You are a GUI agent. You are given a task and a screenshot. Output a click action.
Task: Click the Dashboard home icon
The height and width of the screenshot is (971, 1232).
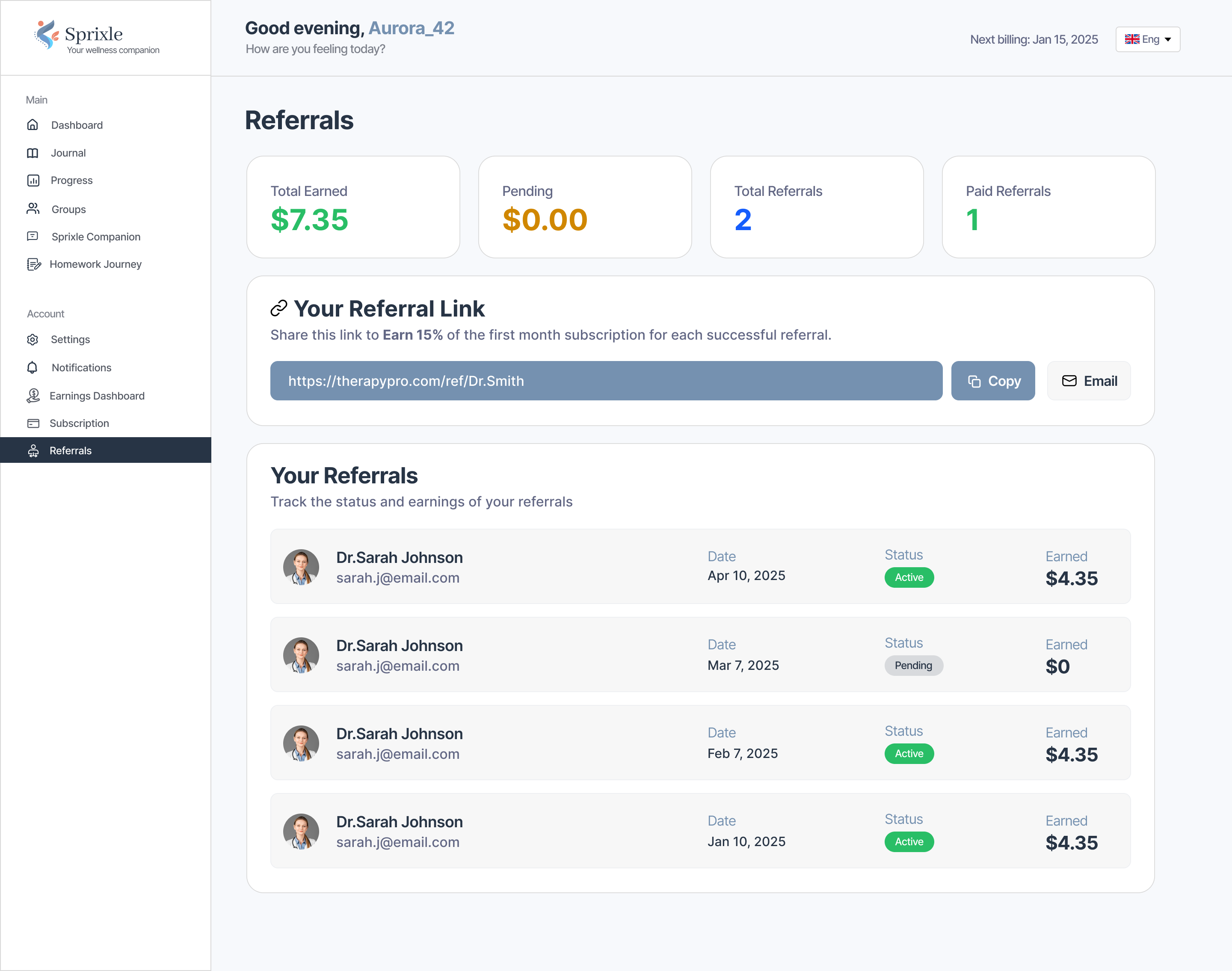[x=33, y=125]
